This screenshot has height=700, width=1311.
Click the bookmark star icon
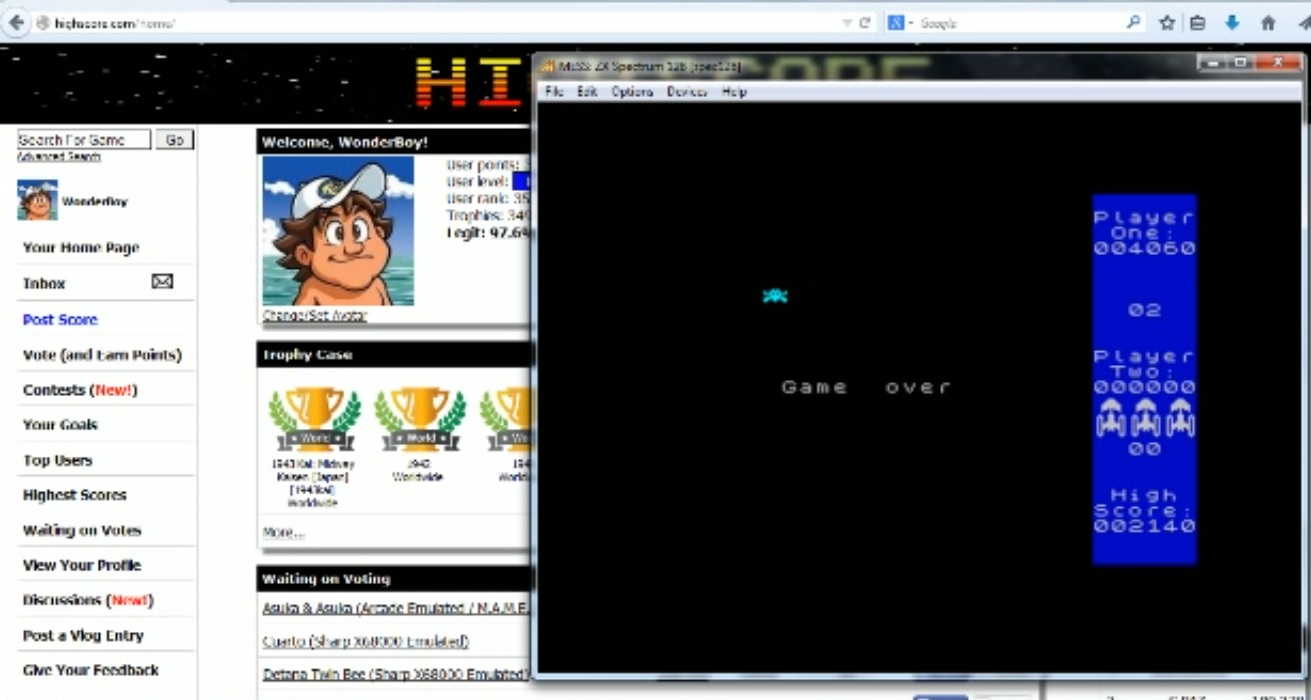coord(1166,22)
